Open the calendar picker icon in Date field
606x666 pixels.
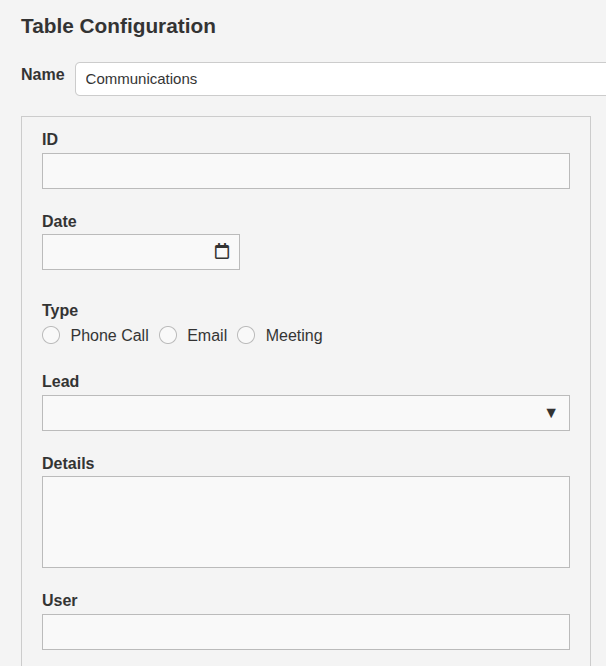(x=222, y=252)
